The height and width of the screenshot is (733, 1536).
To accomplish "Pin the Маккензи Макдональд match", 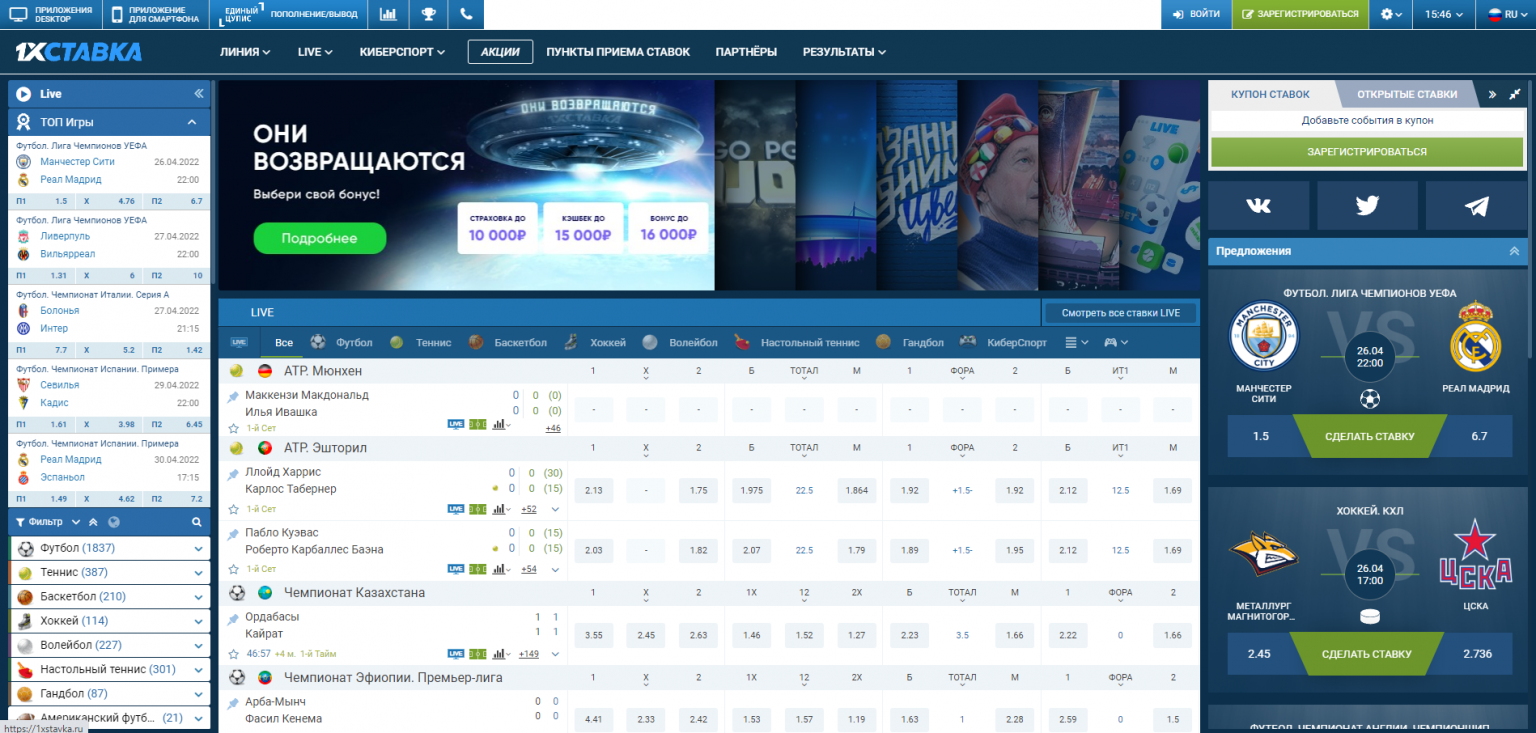I will [233, 397].
